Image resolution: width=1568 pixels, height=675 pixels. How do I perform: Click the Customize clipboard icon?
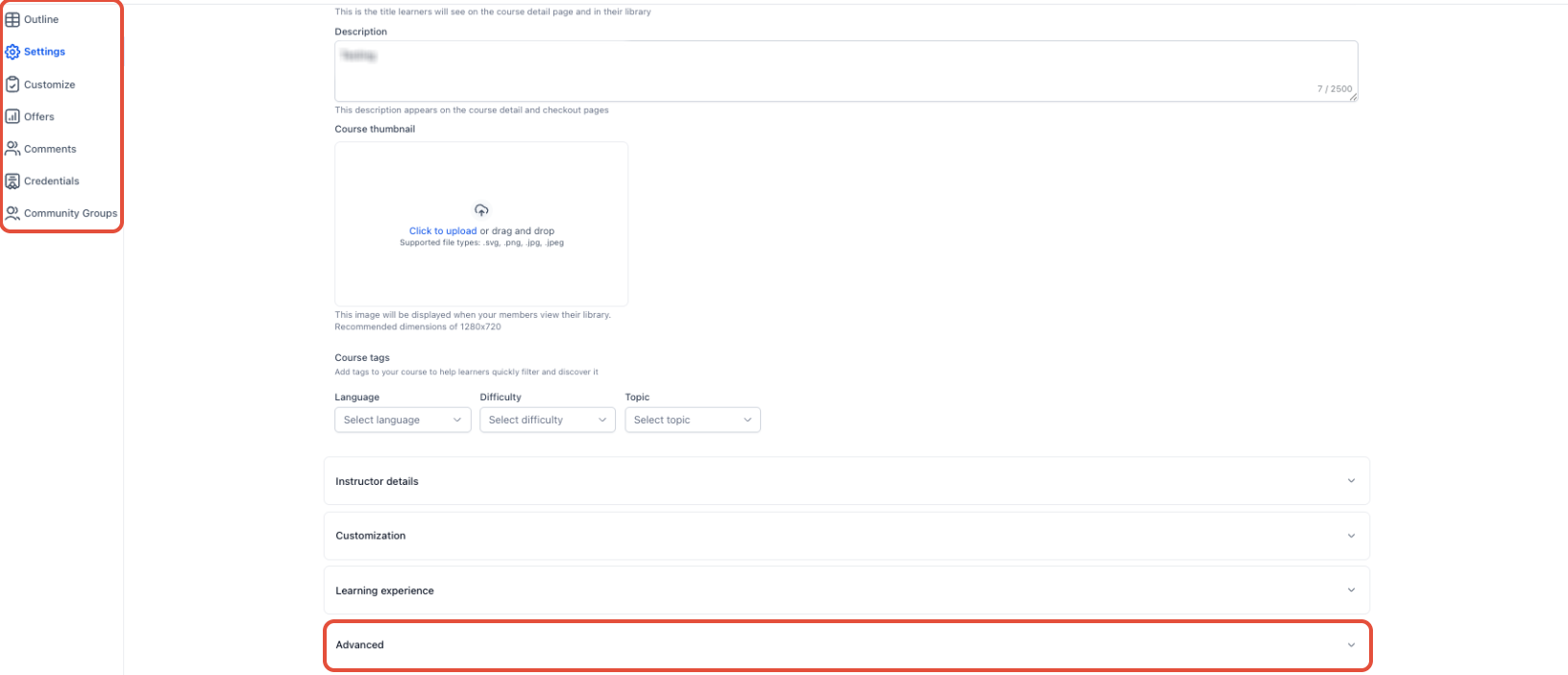[x=12, y=84]
